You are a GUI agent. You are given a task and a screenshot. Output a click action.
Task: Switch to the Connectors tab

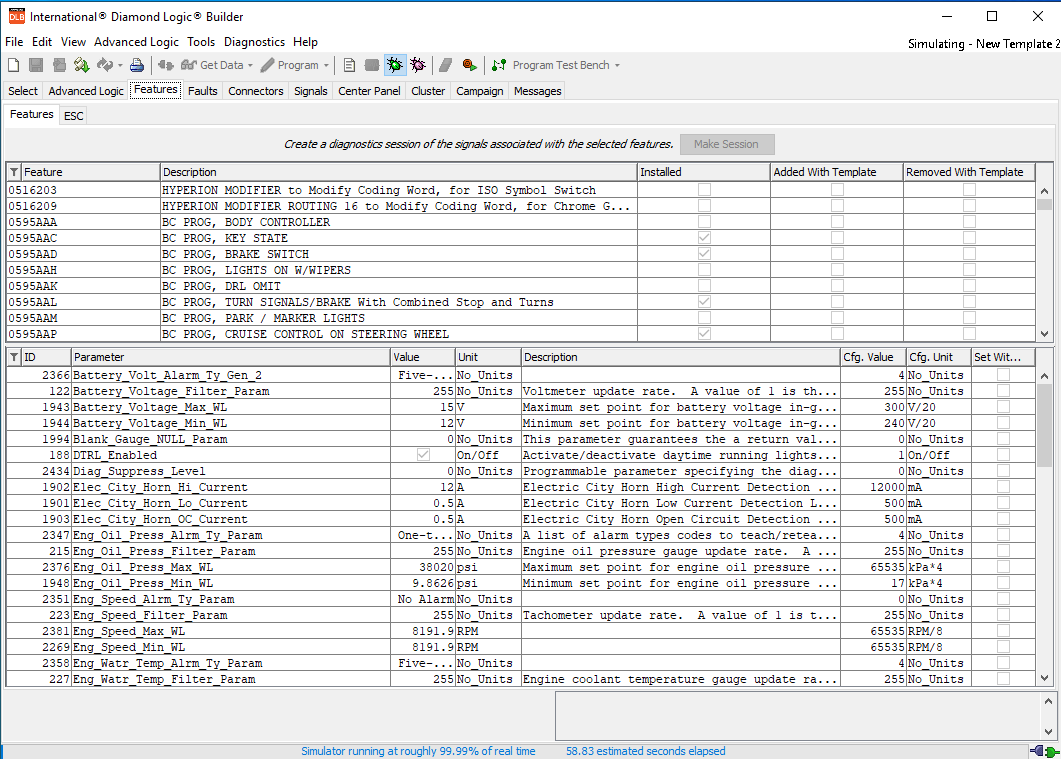click(255, 90)
